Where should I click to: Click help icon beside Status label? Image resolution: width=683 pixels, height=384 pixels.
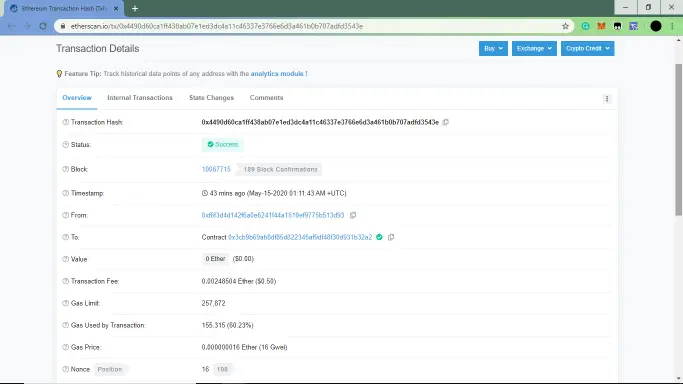coord(65,145)
